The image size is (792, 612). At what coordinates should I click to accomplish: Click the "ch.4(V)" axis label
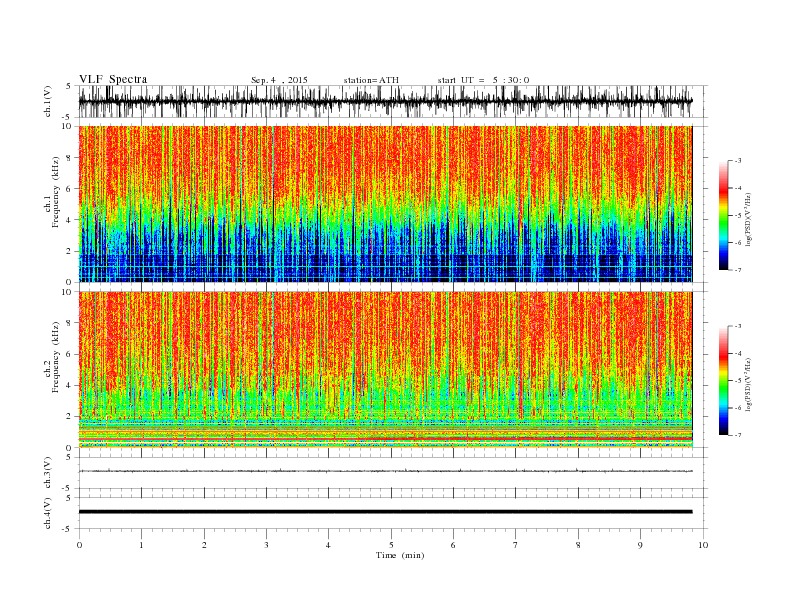48,513
